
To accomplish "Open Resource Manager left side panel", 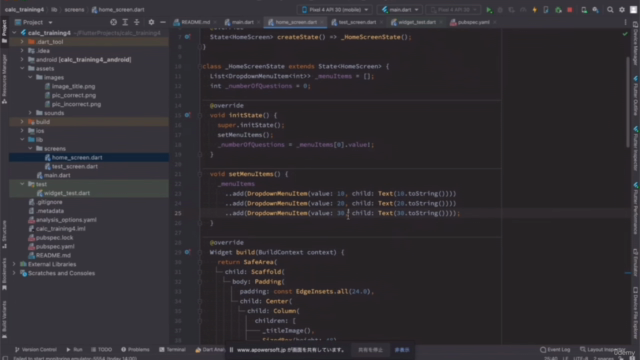I will [4, 80].
